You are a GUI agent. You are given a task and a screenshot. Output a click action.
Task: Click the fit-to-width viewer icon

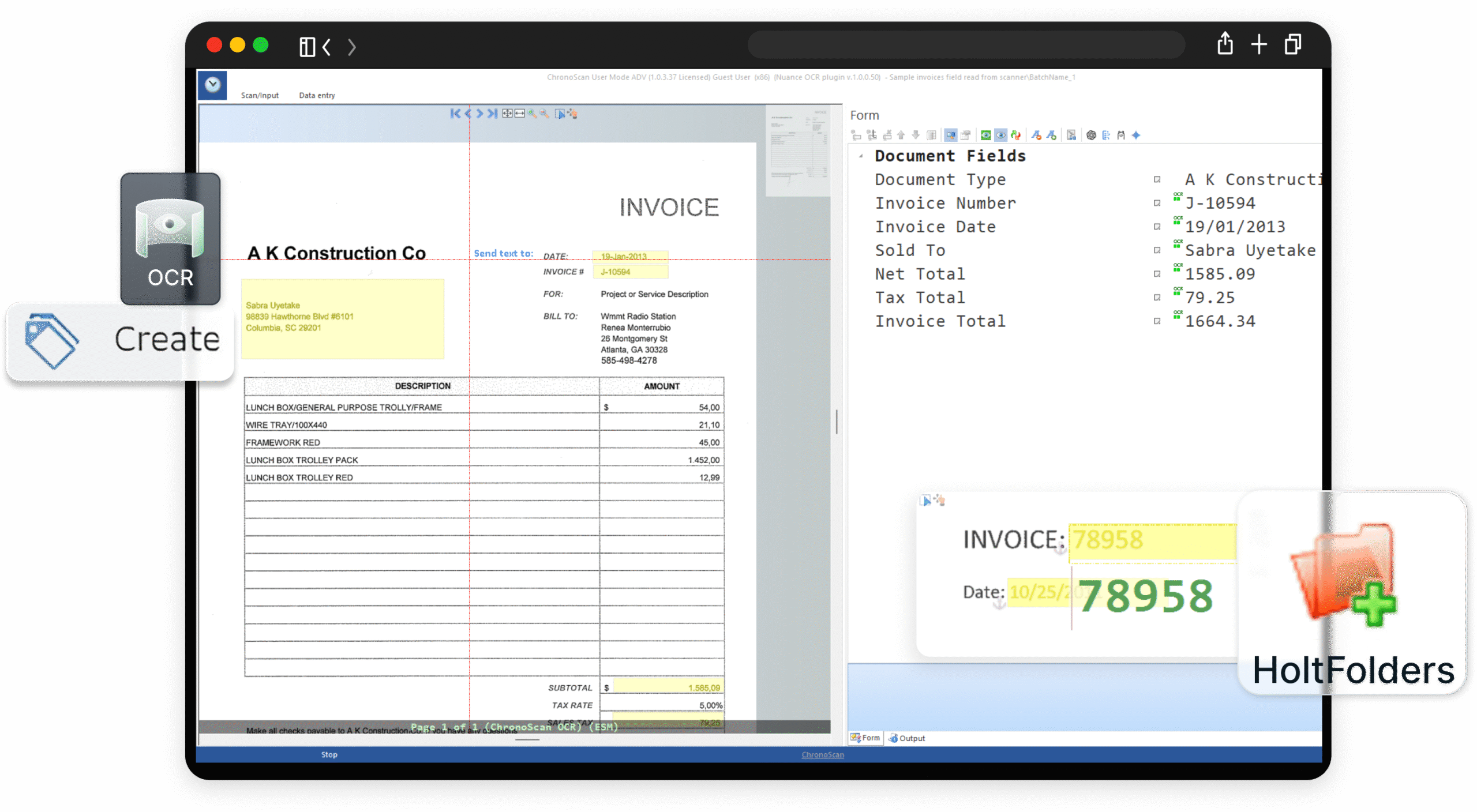click(x=520, y=114)
